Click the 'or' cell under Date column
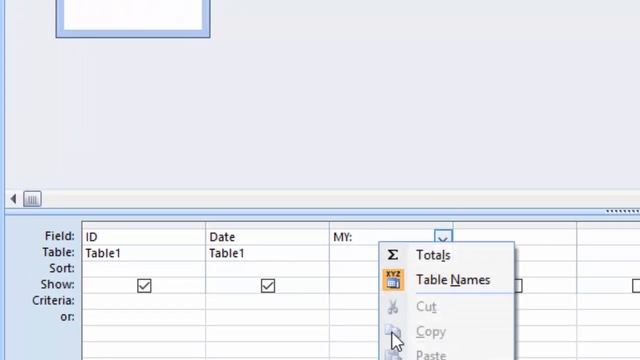 tap(268, 317)
